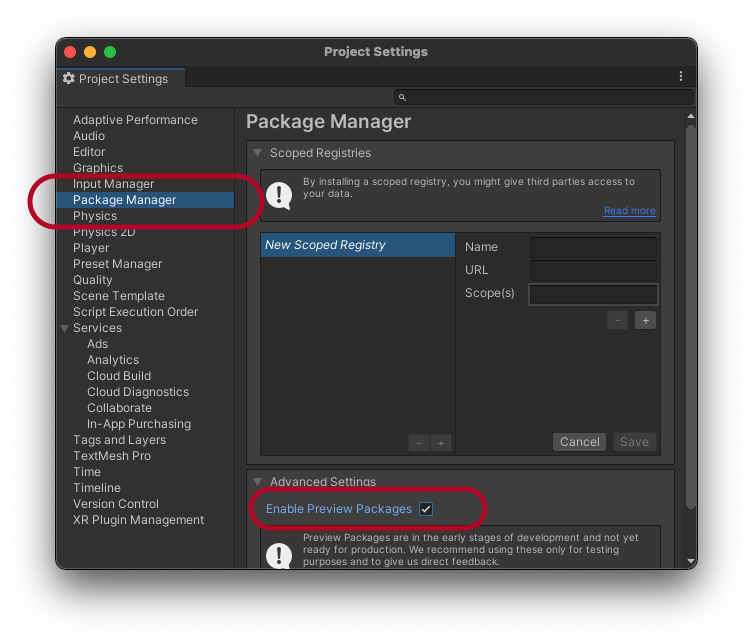Open Cloud Build service settings
This screenshot has height=643, width=753.
tap(119, 376)
